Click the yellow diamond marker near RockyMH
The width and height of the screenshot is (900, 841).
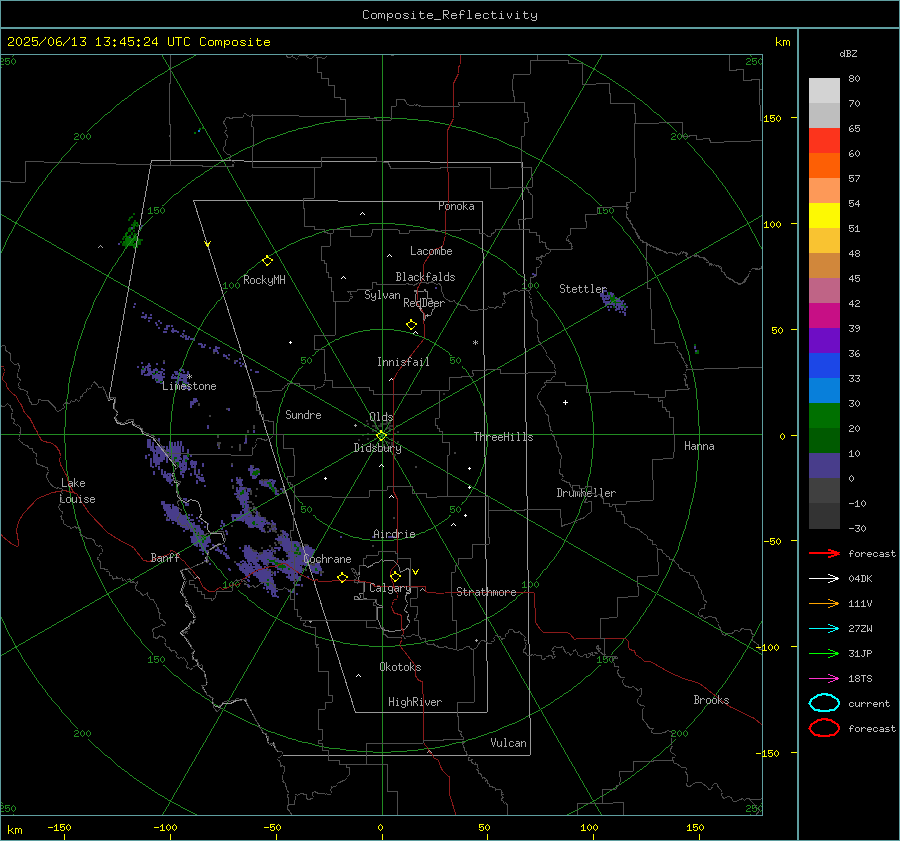point(267,261)
